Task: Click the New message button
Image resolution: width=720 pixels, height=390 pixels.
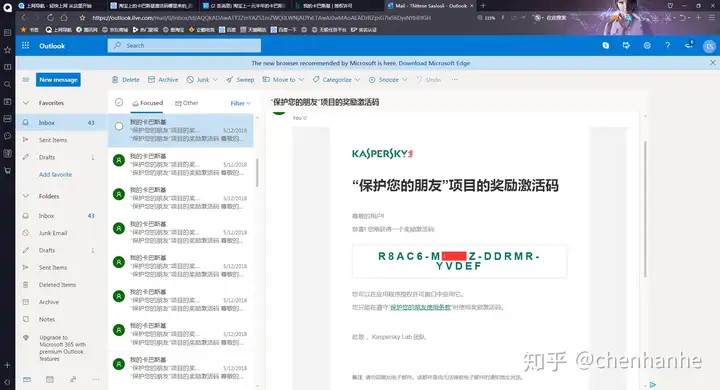Action: pyautogui.click(x=58, y=79)
